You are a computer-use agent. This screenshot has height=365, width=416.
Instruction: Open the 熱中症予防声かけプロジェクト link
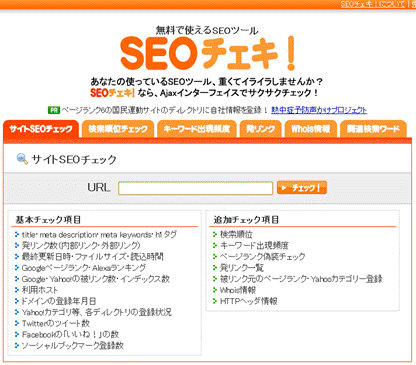click(x=319, y=110)
